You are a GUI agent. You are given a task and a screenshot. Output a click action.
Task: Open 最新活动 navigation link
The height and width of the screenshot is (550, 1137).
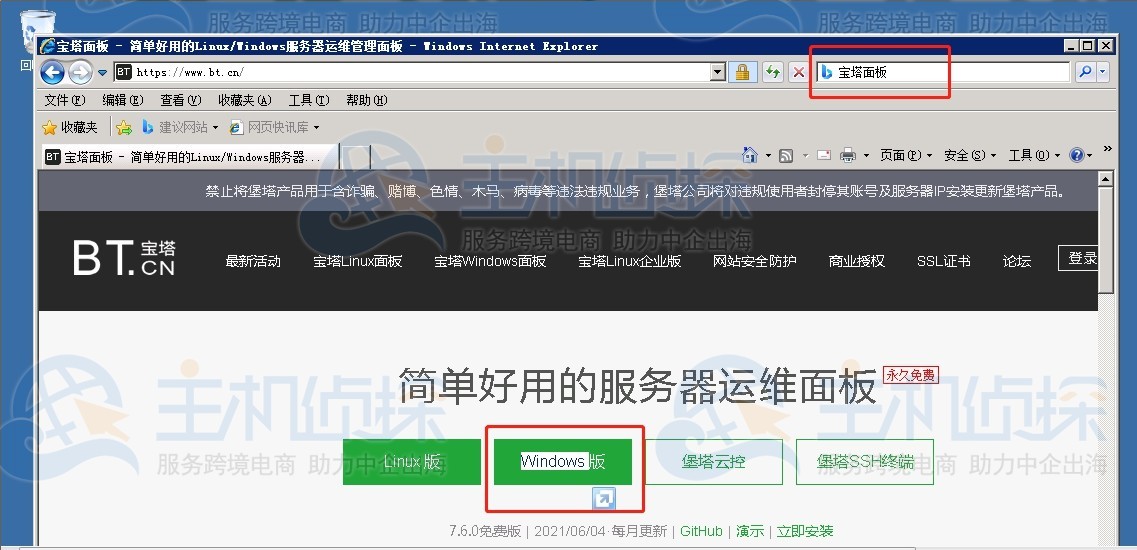click(x=252, y=261)
